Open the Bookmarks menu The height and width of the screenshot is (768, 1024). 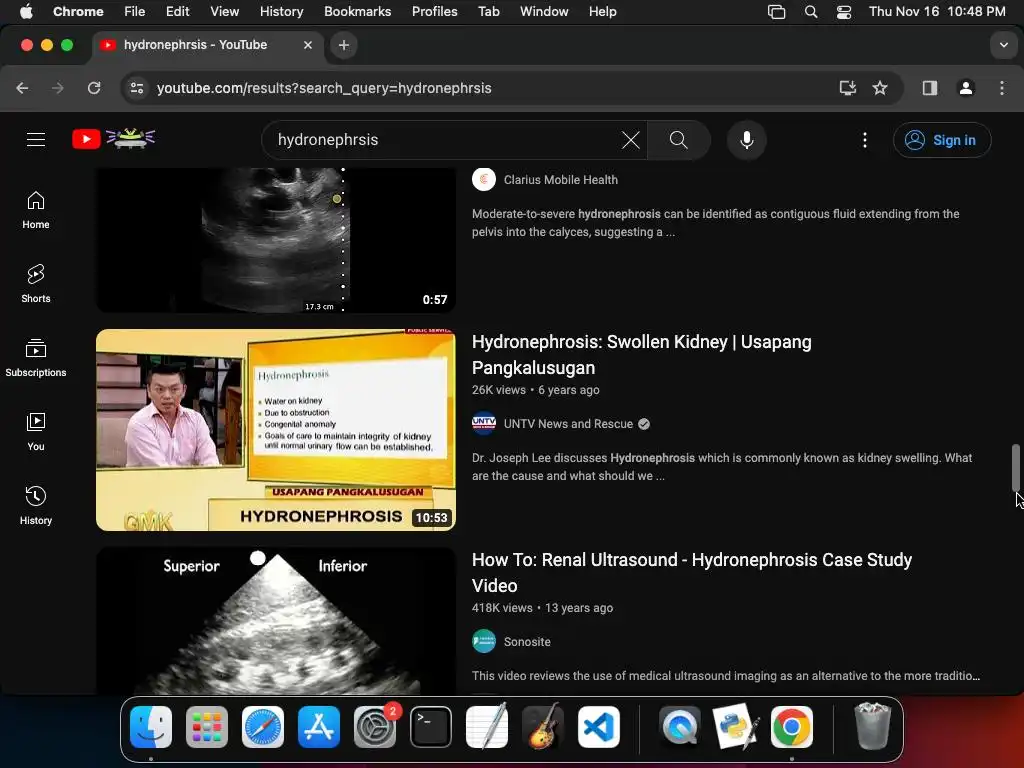357,12
